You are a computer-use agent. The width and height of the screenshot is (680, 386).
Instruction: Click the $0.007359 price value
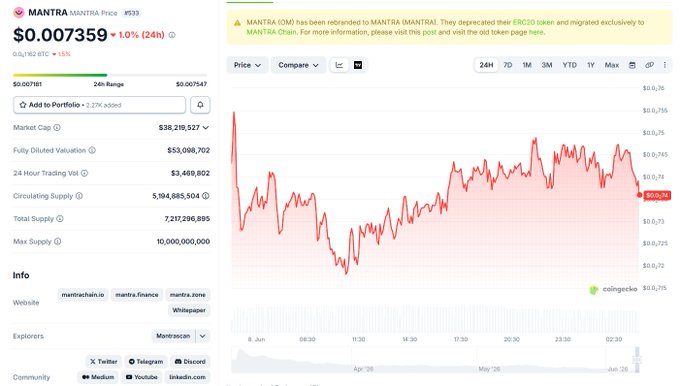coord(60,35)
